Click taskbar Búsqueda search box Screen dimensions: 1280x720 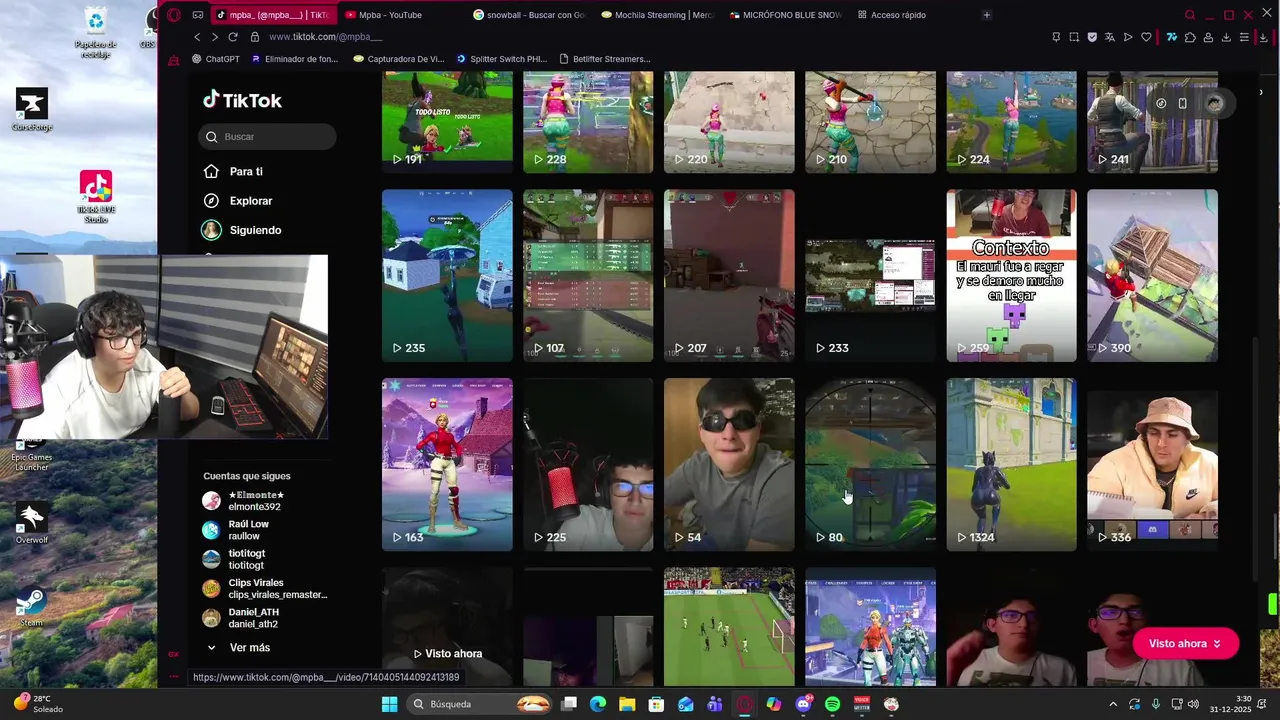pyautogui.click(x=481, y=704)
